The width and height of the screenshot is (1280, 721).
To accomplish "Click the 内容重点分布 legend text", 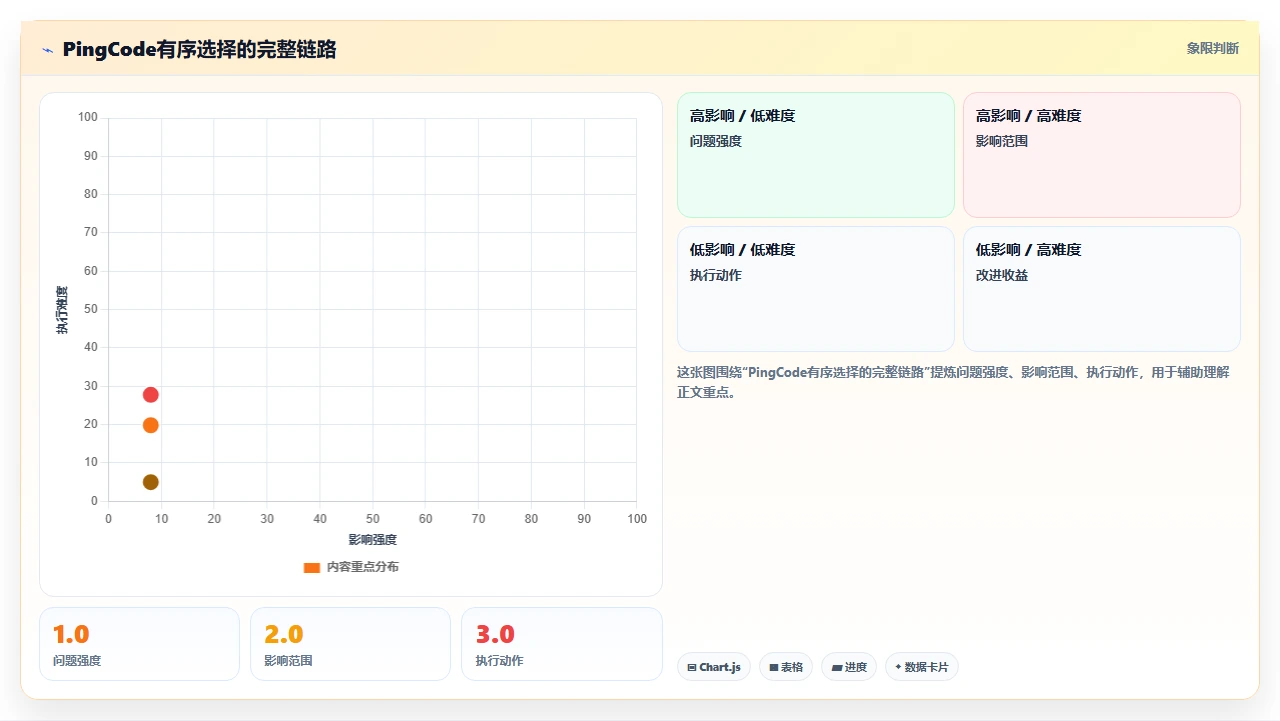I will click(363, 567).
